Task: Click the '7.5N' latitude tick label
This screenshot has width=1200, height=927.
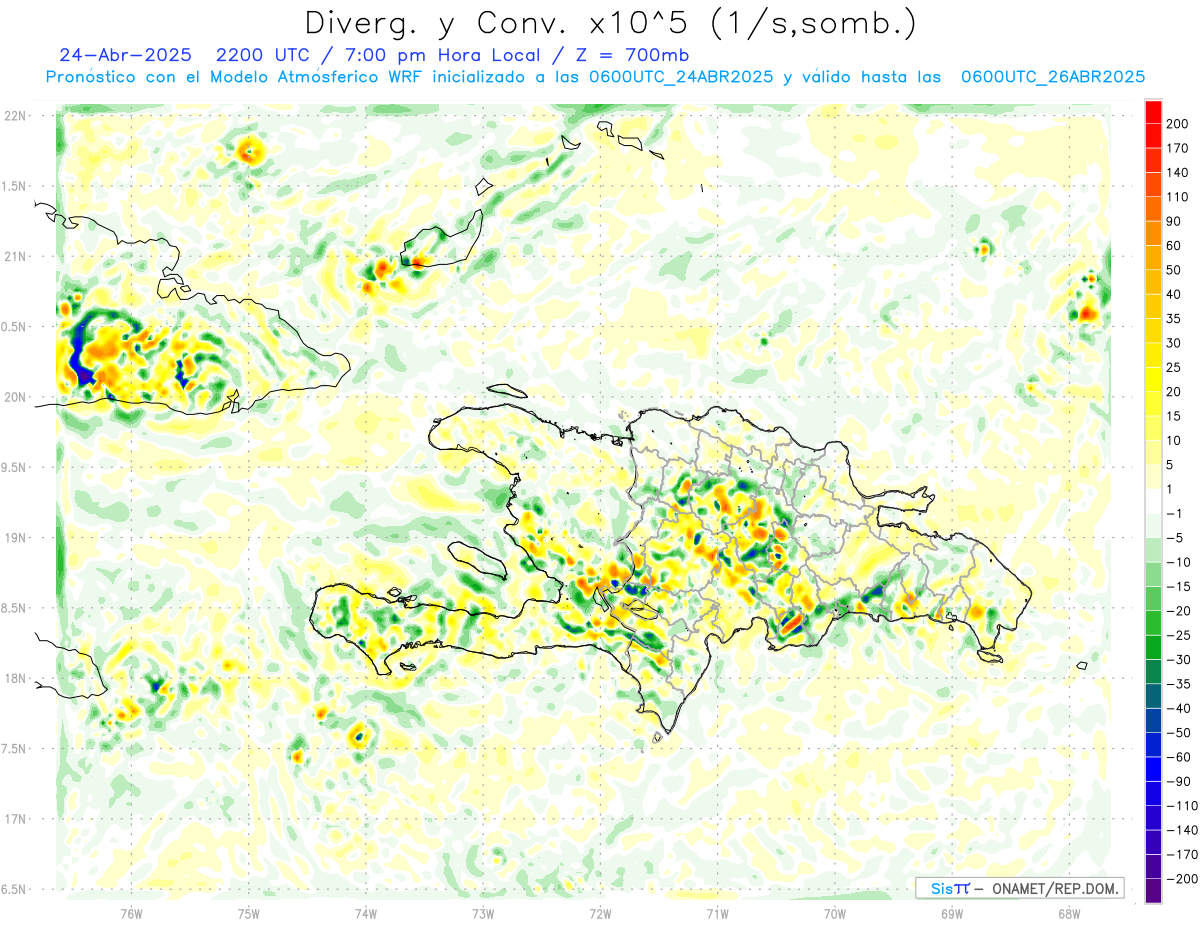Action: point(15,749)
